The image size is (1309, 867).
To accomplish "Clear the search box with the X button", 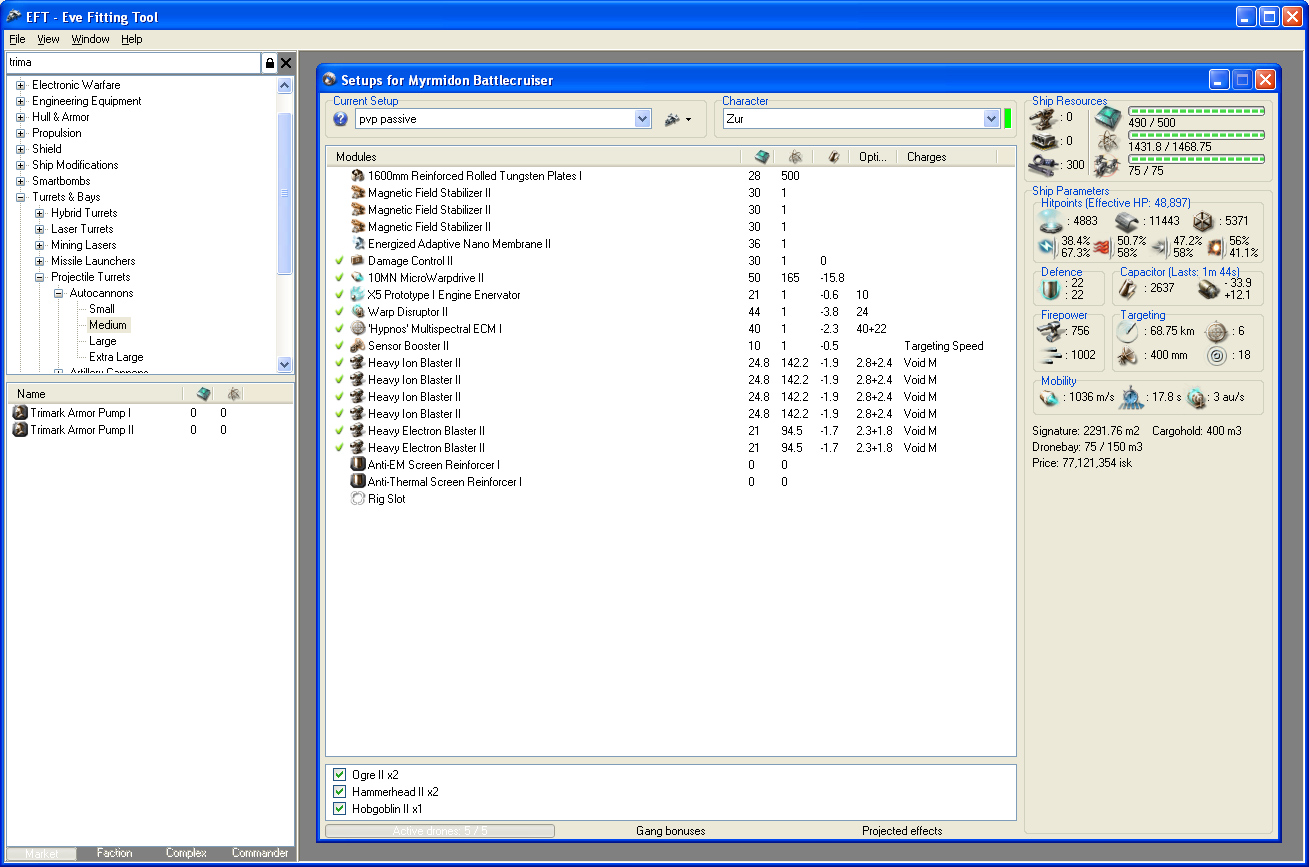I will (286, 63).
